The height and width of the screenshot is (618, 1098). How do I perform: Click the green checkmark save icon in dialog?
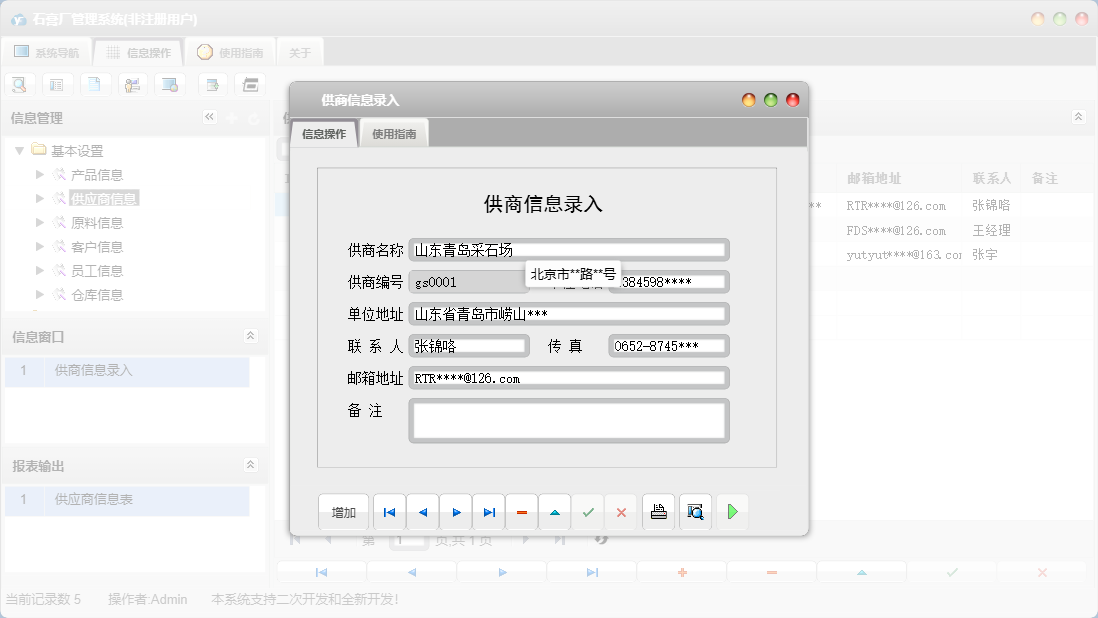[x=588, y=512]
